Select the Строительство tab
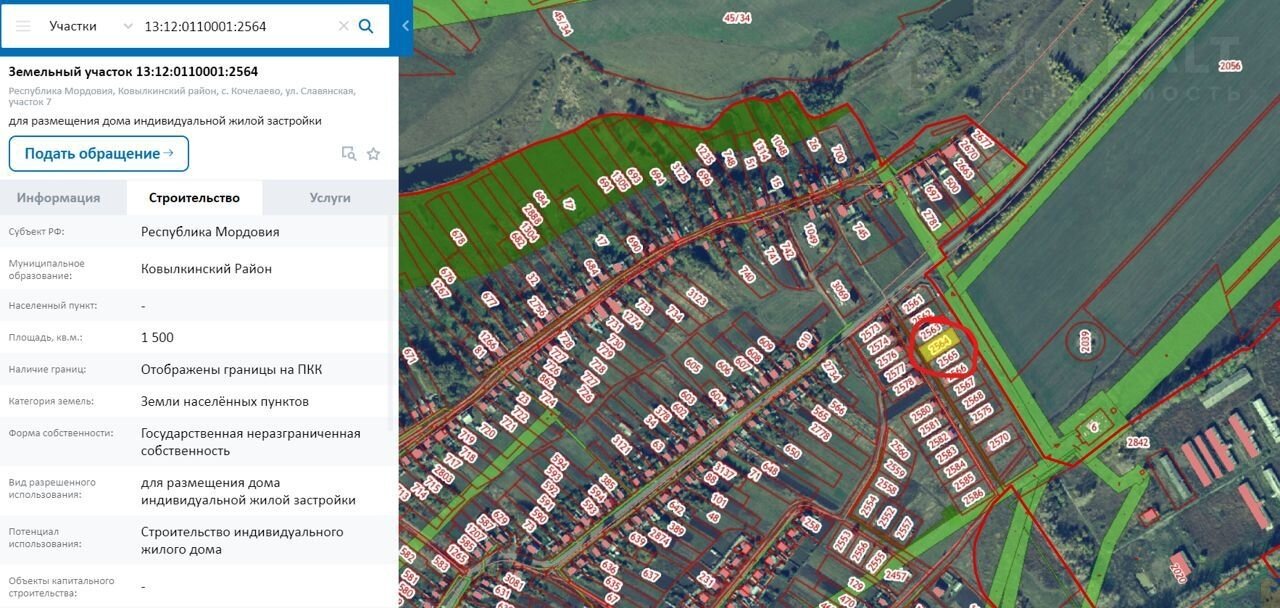Screen dimensions: 1280x608 [194, 198]
